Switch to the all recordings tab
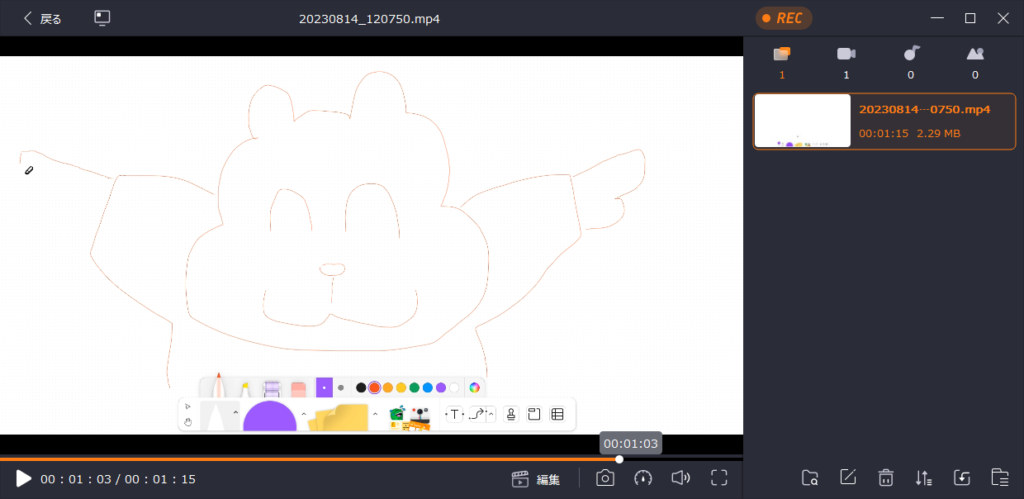Image resolution: width=1024 pixels, height=499 pixels. click(782, 63)
